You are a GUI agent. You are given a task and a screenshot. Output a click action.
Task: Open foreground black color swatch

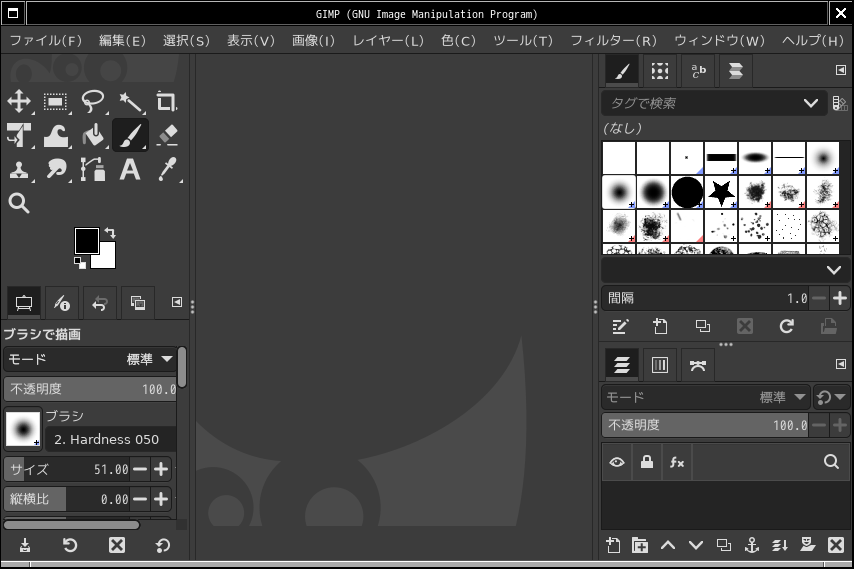(87, 241)
